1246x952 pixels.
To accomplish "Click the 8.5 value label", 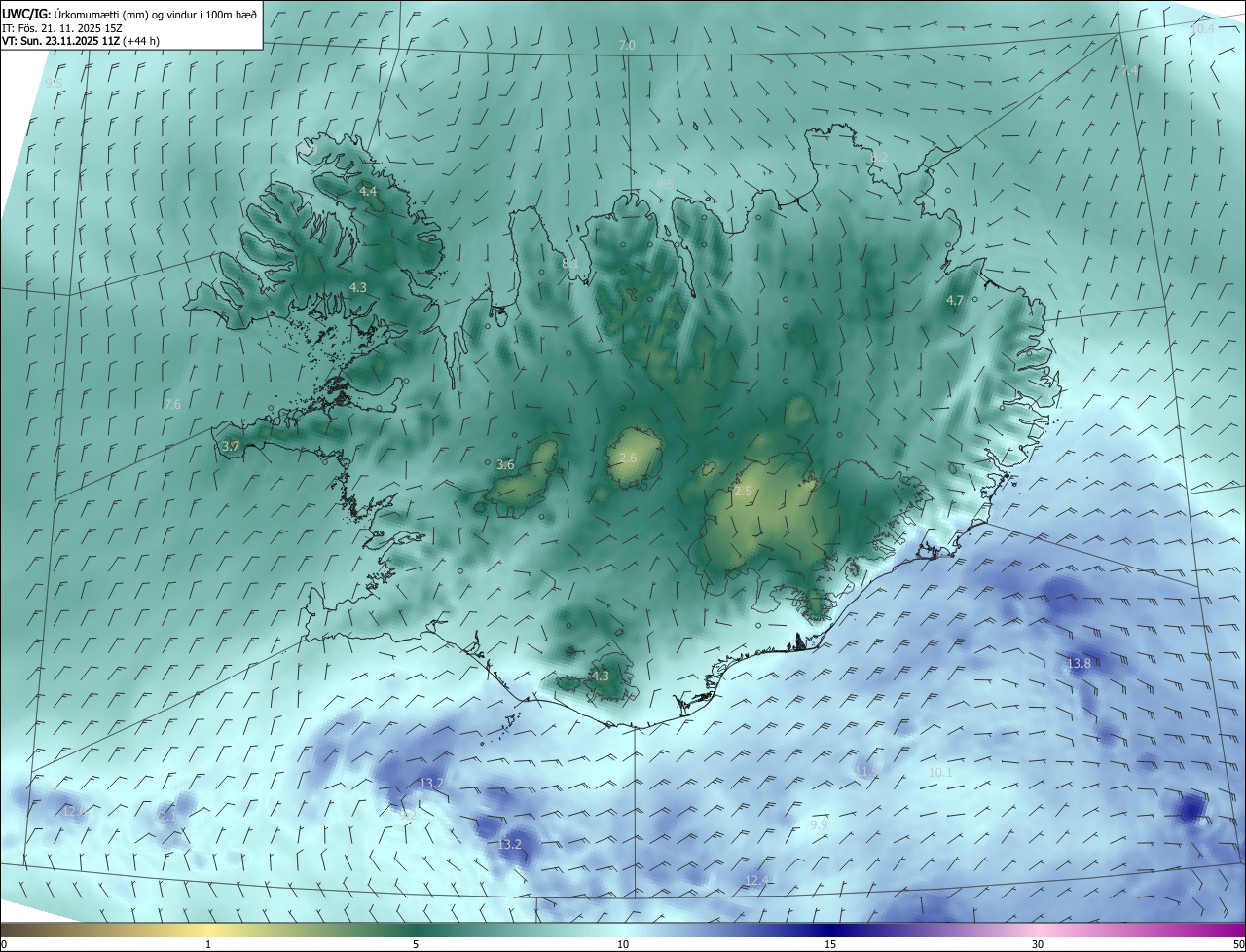I will (x=665, y=184).
